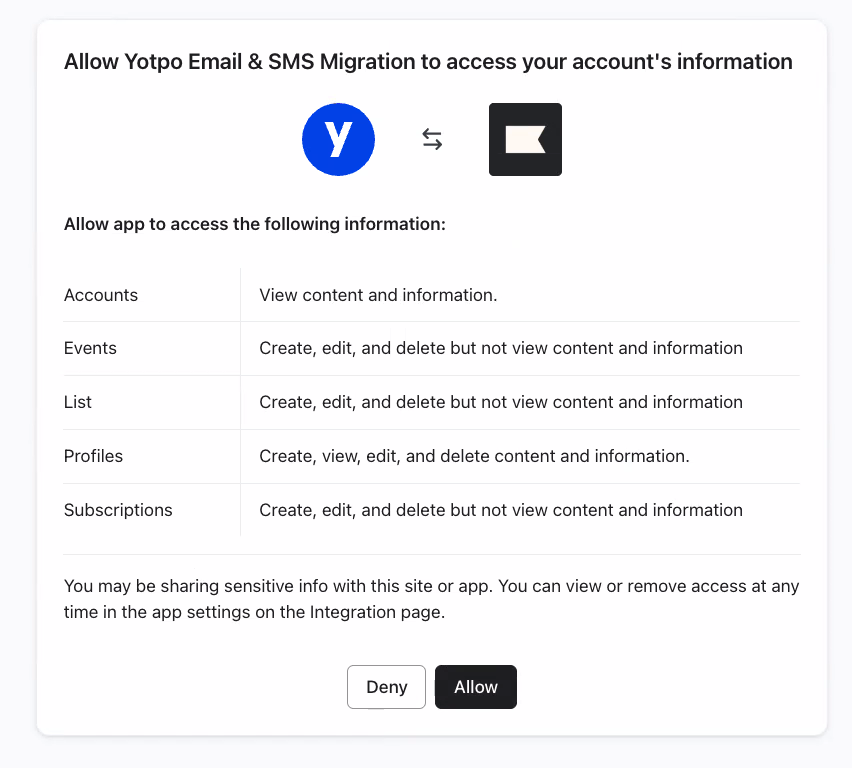Click the Accounts 'View content and information' description
The height and width of the screenshot is (768, 852).
click(x=378, y=295)
